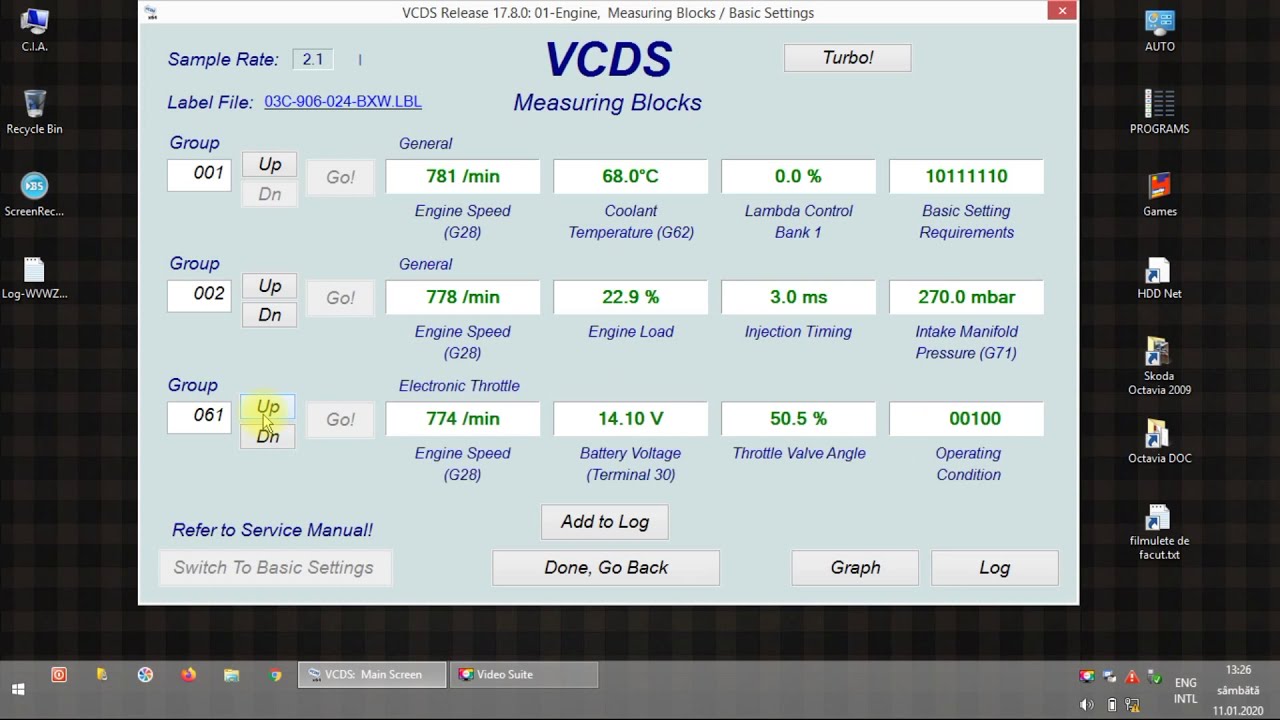Click the 781 /min engine speed value
This screenshot has height=720, width=1280.
(x=462, y=176)
